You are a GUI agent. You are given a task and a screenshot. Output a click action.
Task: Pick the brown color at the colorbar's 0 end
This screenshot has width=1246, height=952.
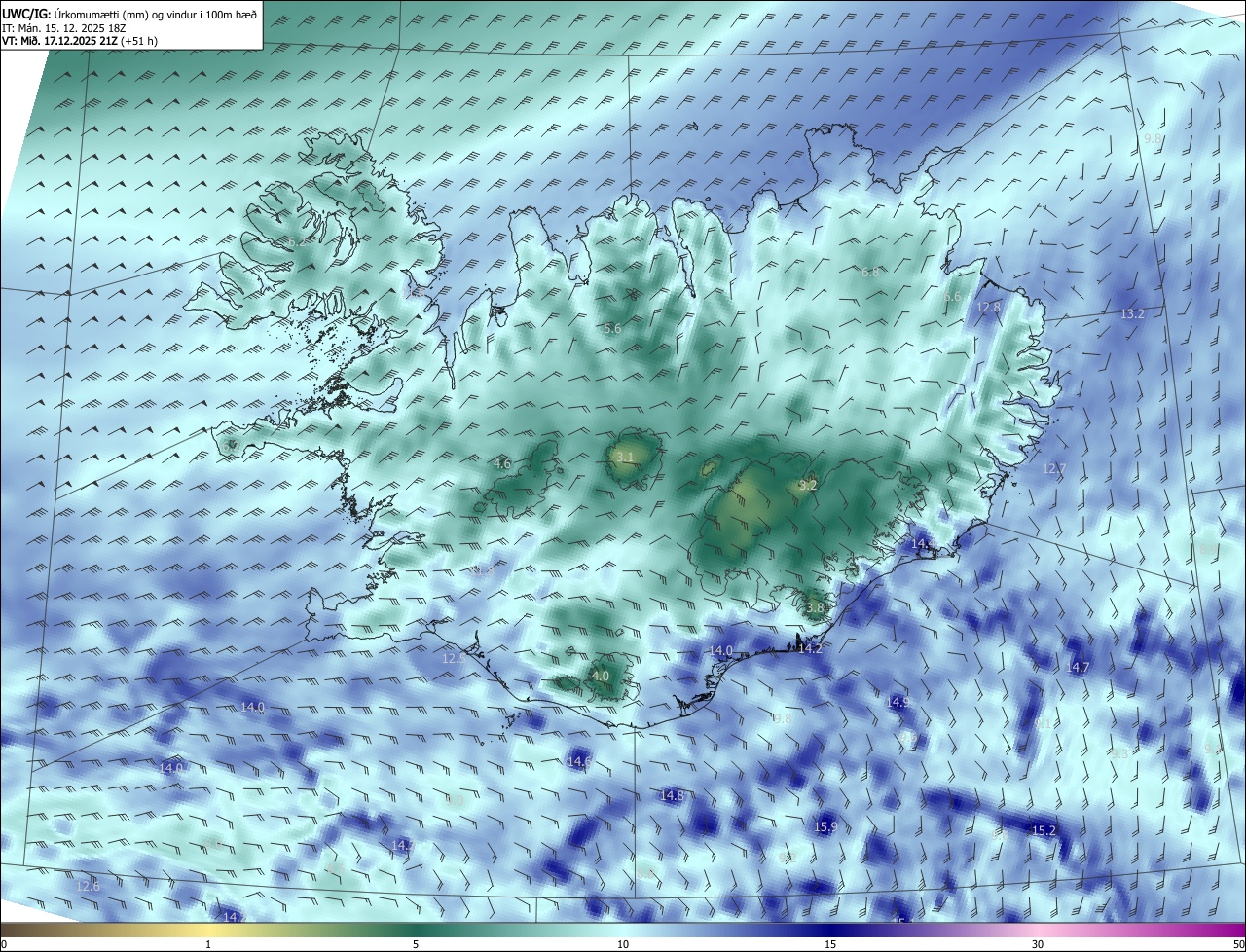pyautogui.click(x=6, y=930)
